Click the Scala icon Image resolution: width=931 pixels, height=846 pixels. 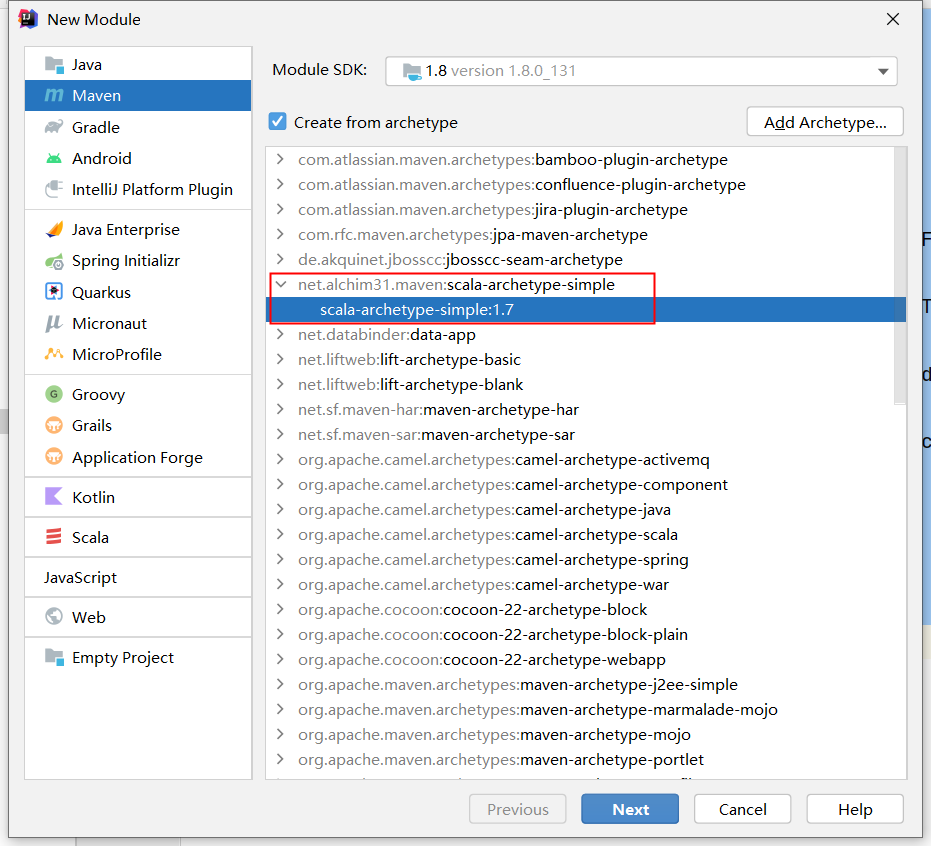[x=54, y=537]
